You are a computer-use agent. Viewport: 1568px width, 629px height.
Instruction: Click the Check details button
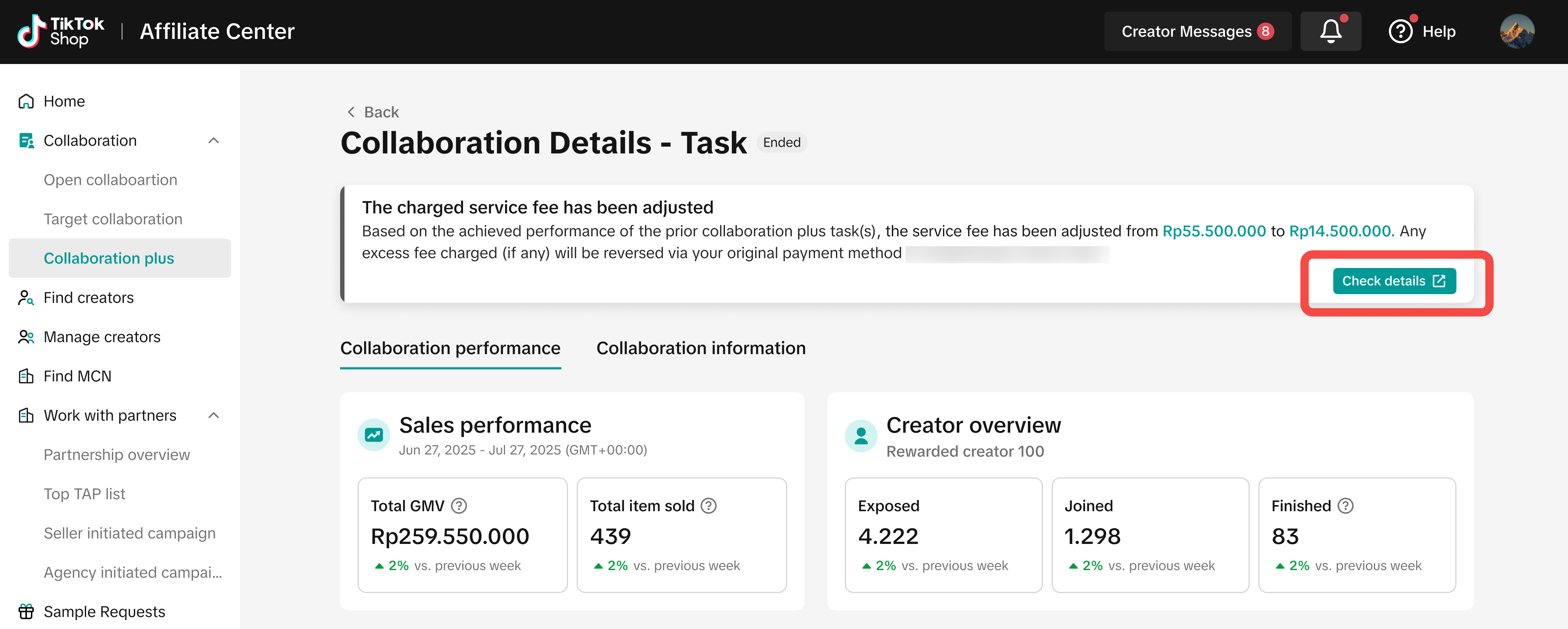[1394, 281]
